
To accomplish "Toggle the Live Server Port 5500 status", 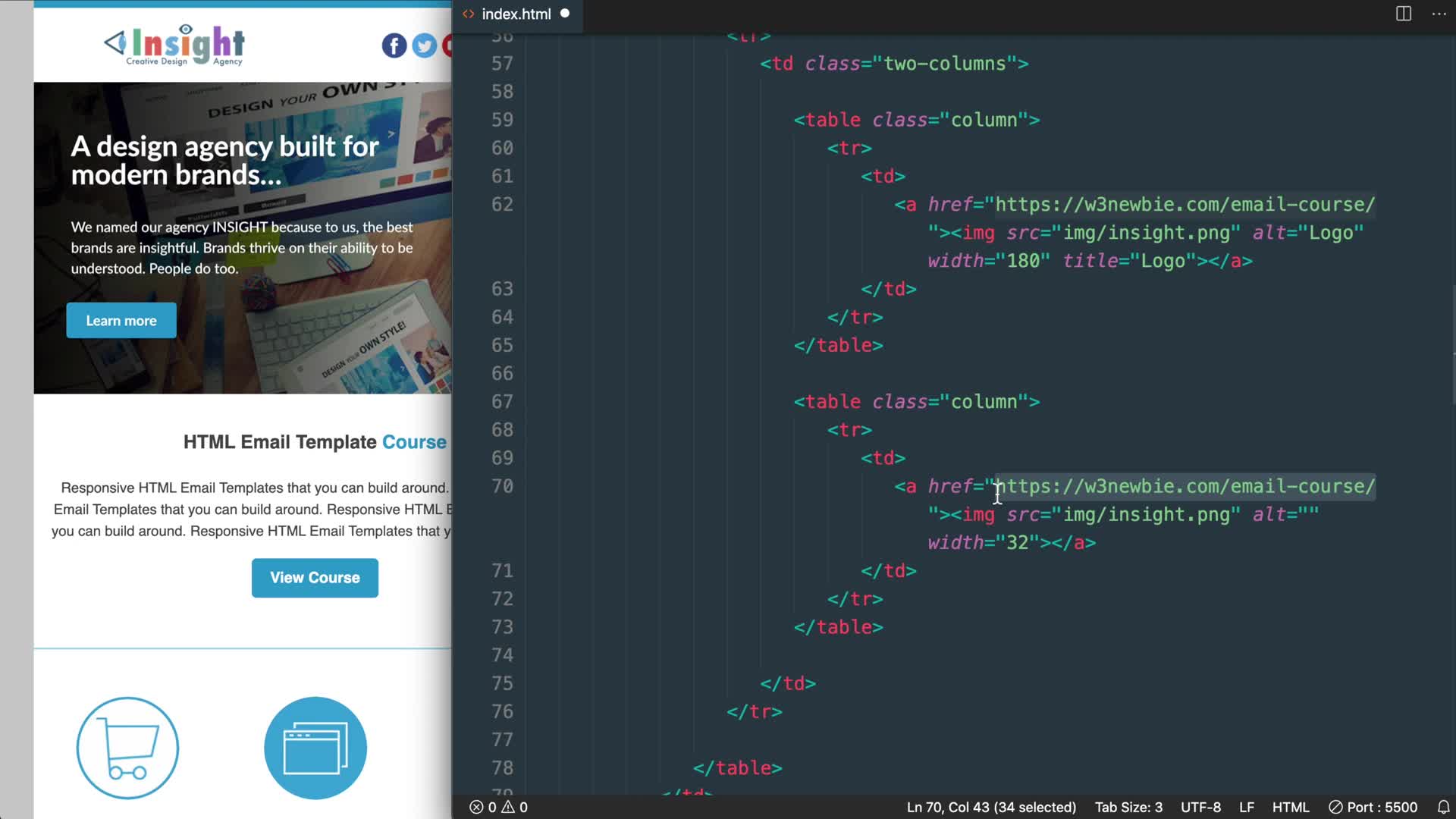I will (1373, 807).
